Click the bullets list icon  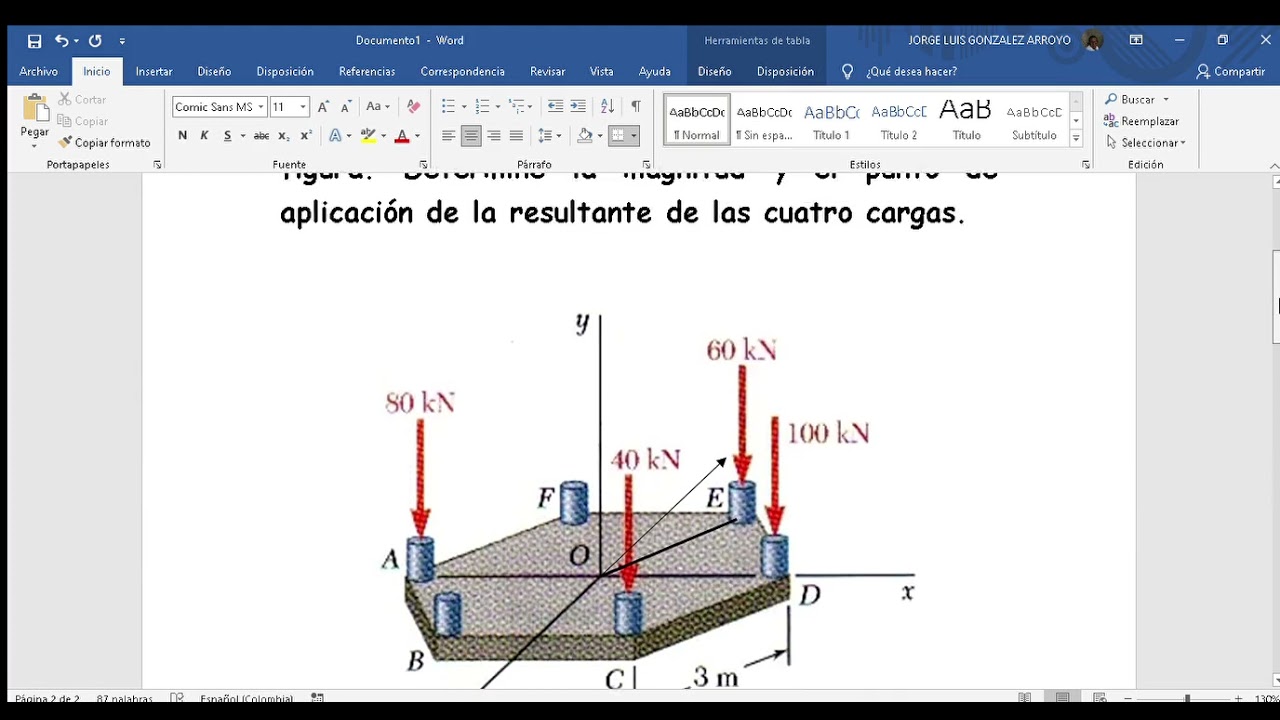pos(448,107)
